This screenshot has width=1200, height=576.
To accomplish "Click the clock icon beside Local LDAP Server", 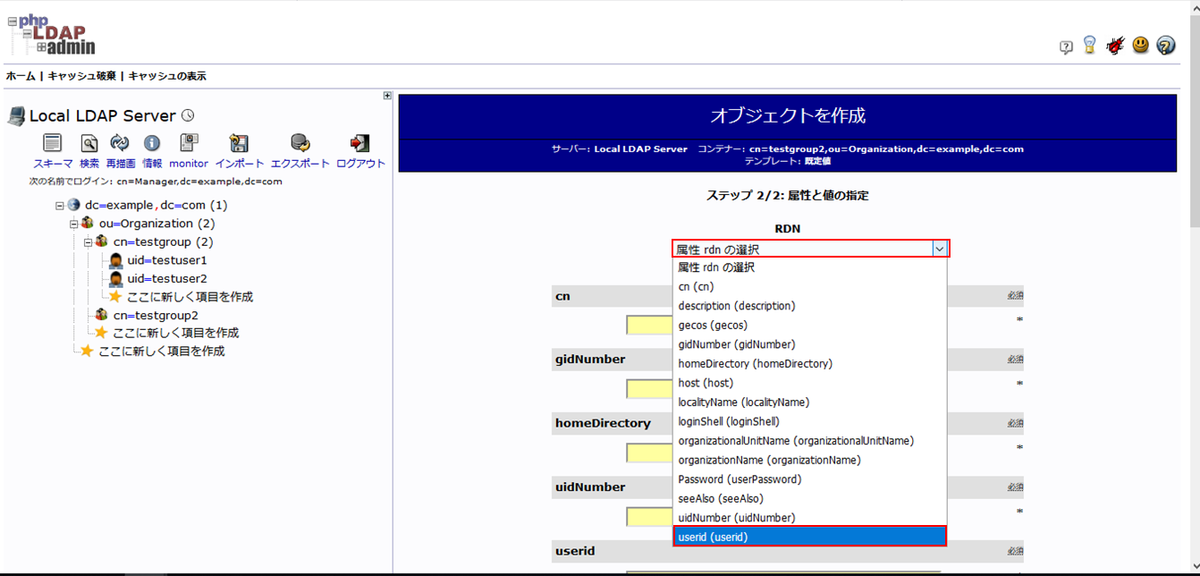I will [x=187, y=116].
